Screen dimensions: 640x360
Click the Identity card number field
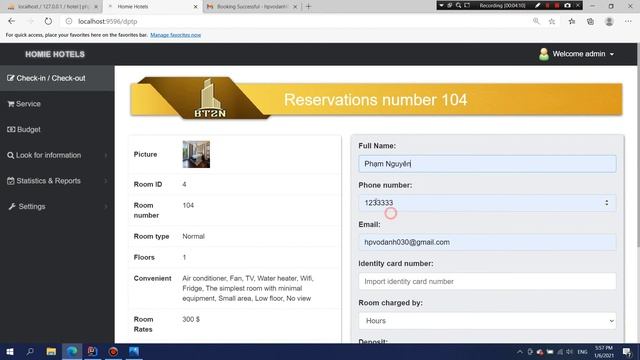click(x=487, y=281)
